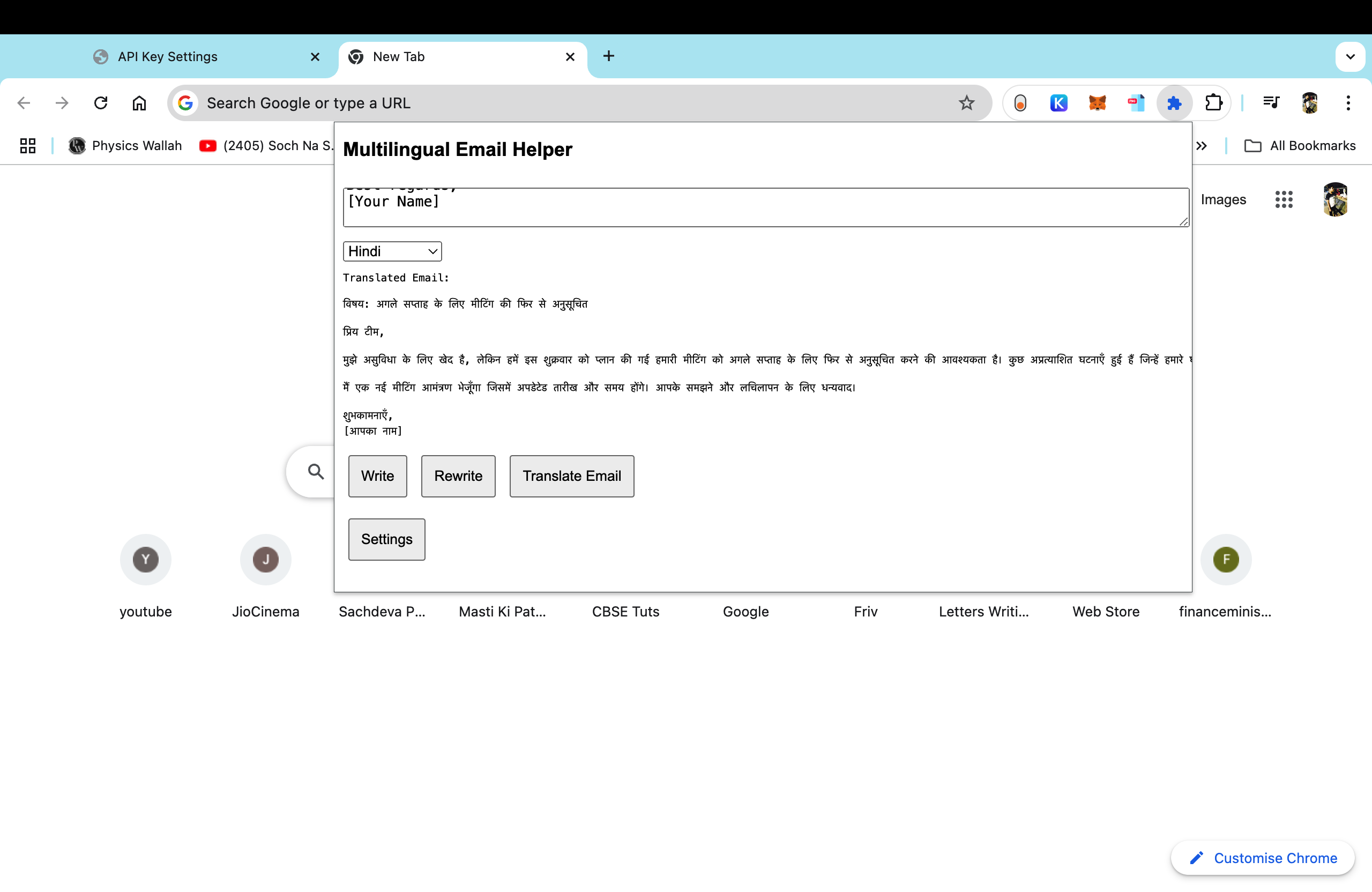
Task: Open the blue K extension icon
Action: [1058, 103]
